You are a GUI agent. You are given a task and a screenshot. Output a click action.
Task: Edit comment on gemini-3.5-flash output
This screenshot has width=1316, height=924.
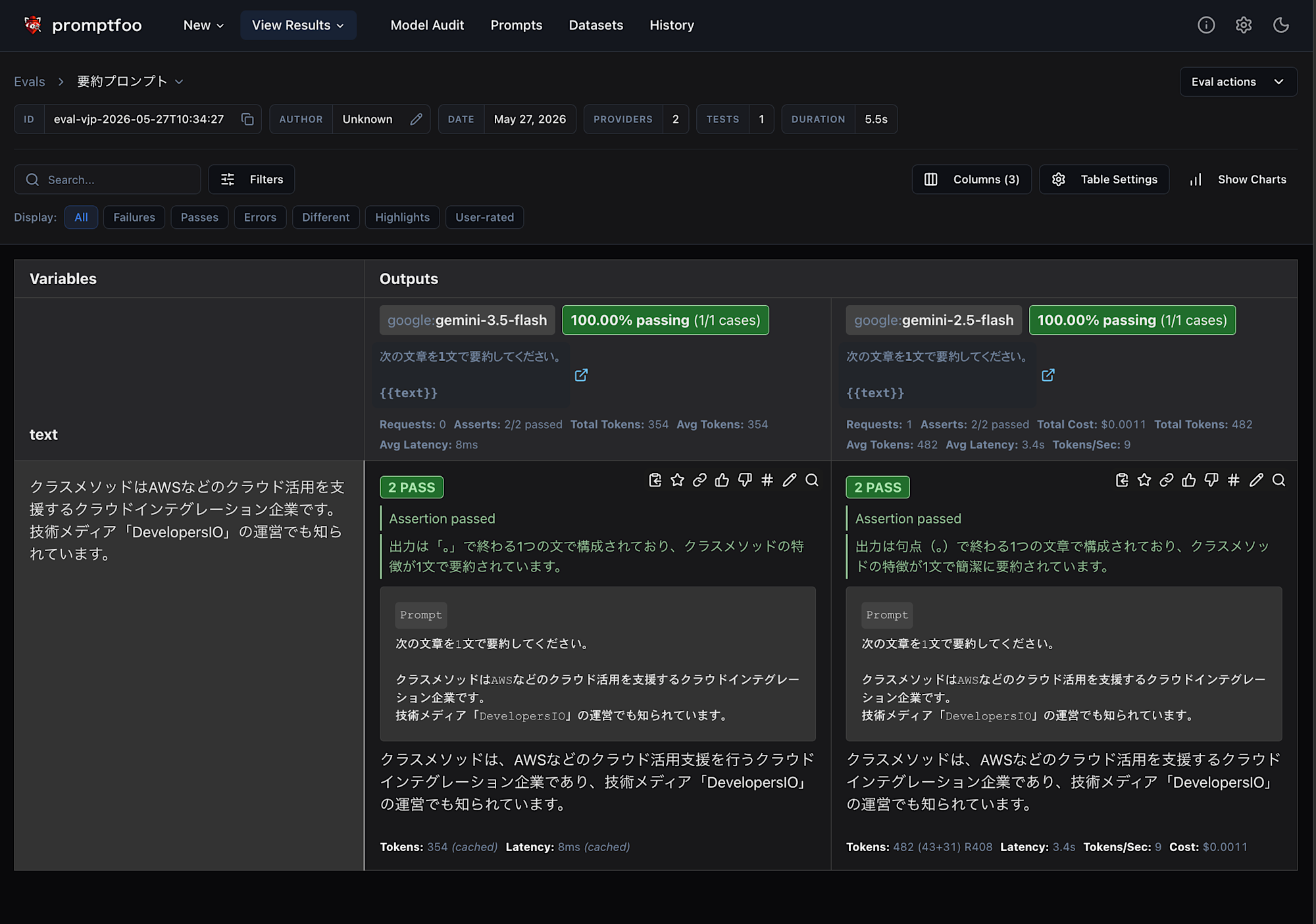tap(790, 480)
